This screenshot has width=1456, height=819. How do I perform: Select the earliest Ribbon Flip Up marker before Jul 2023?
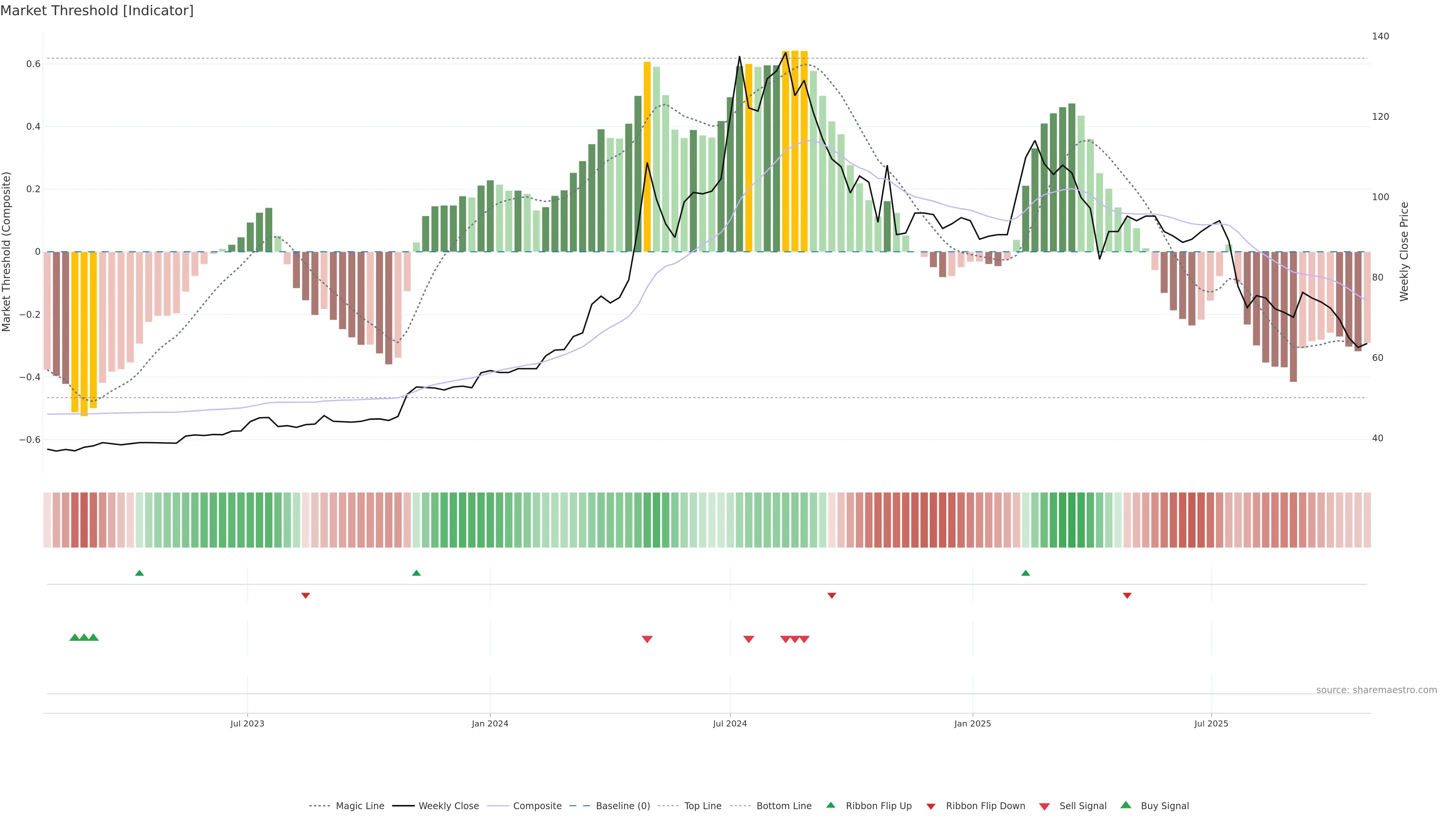pos(140,573)
